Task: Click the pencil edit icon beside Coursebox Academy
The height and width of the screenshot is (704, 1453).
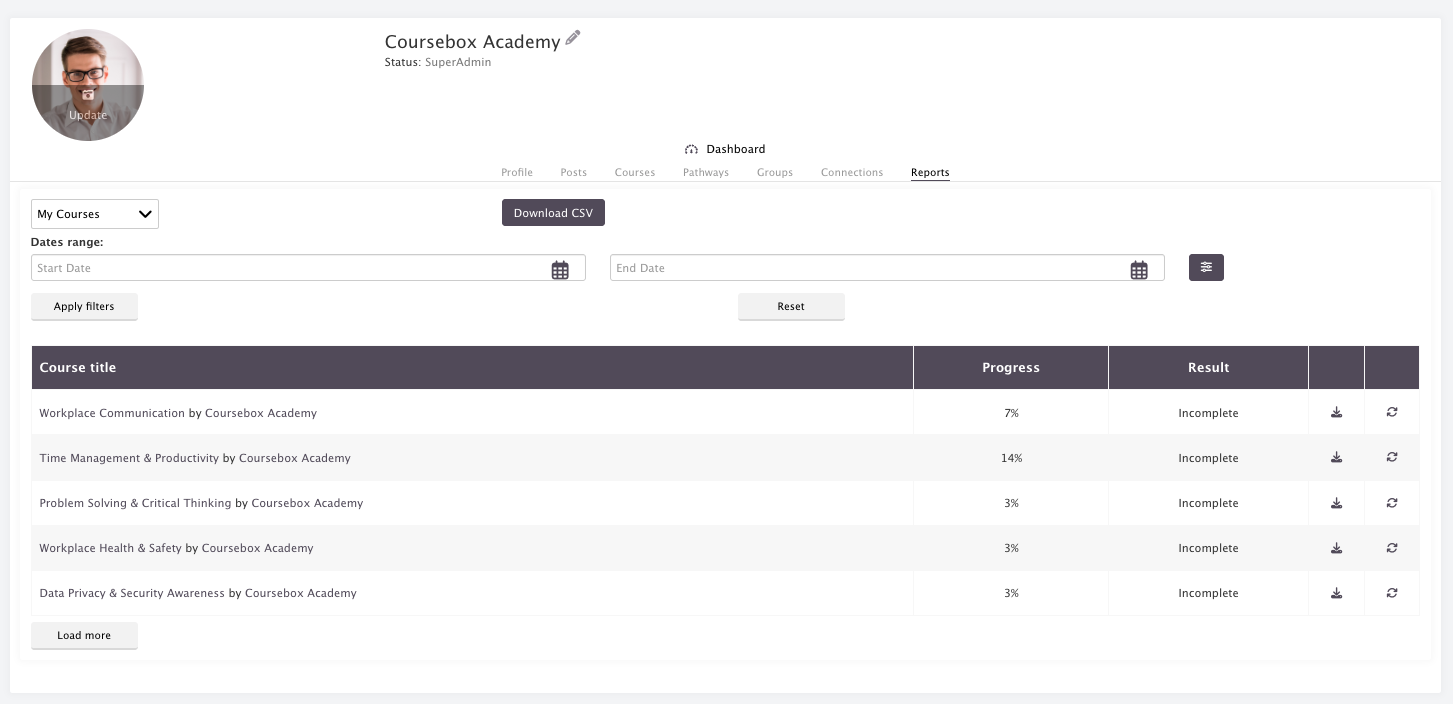Action: coord(573,38)
